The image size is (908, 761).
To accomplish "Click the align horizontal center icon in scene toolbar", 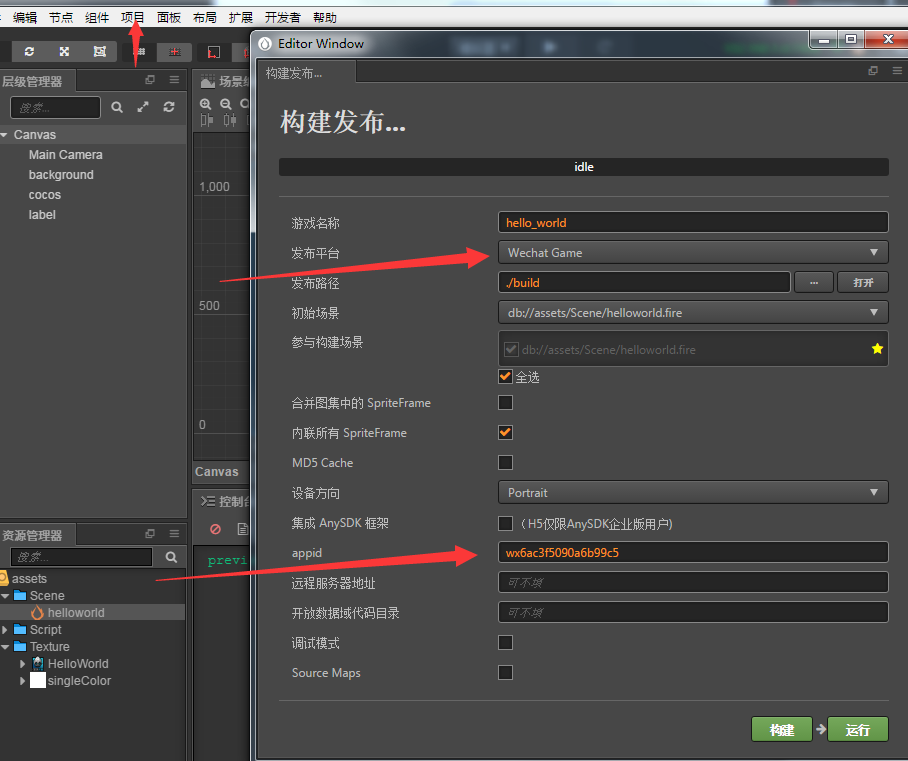I will coord(230,120).
